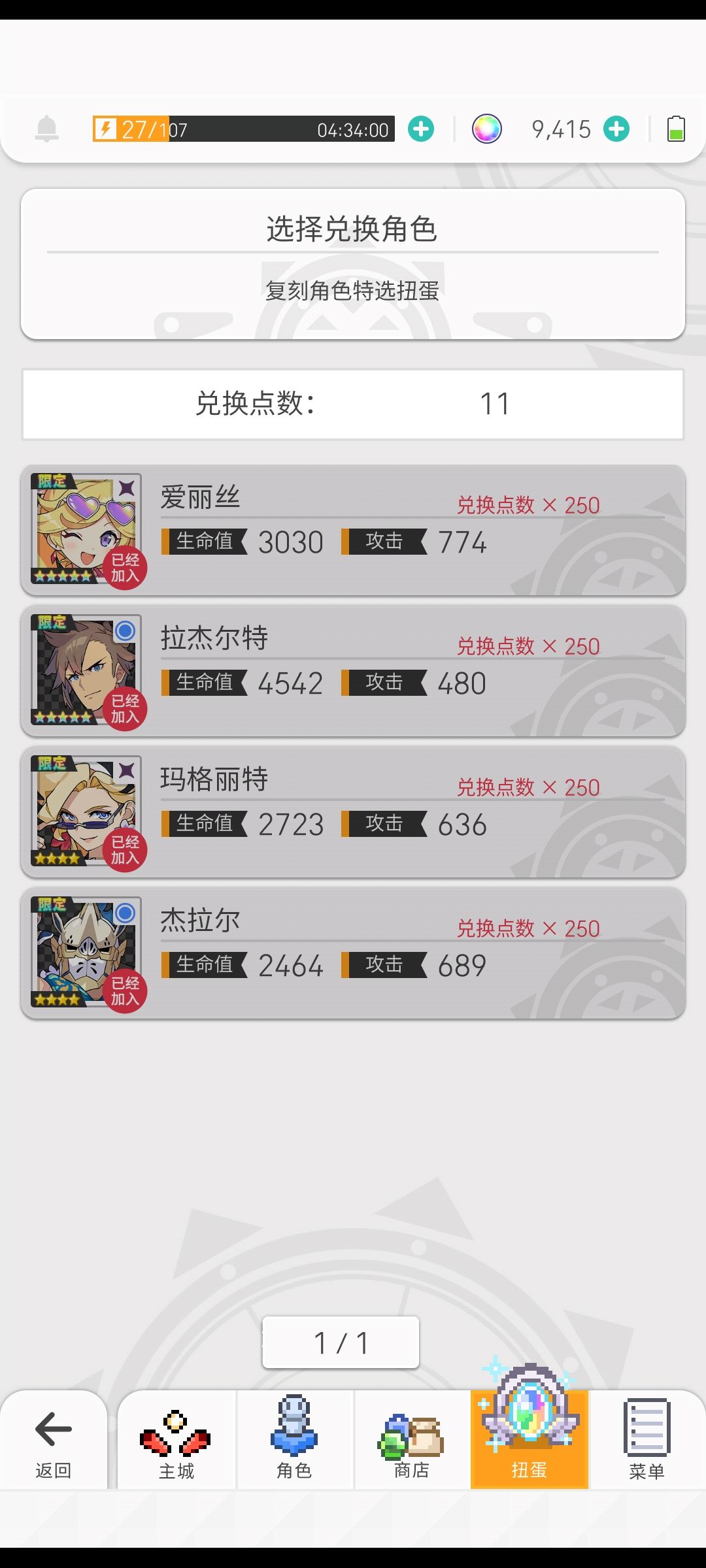Tap the battery status icon
706x1568 pixels.
click(x=676, y=129)
